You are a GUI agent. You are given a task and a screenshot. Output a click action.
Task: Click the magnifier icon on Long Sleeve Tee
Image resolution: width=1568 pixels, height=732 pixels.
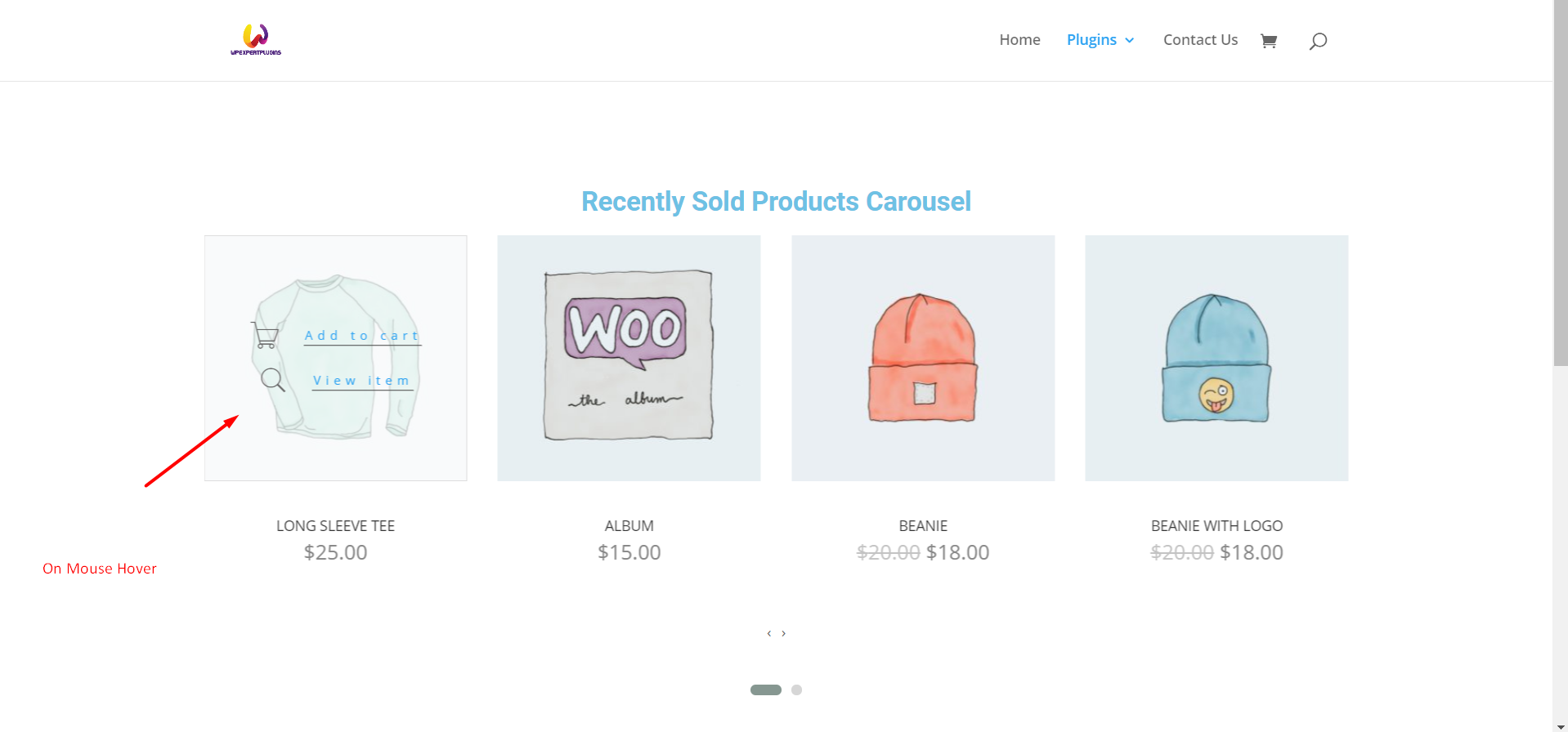(272, 380)
